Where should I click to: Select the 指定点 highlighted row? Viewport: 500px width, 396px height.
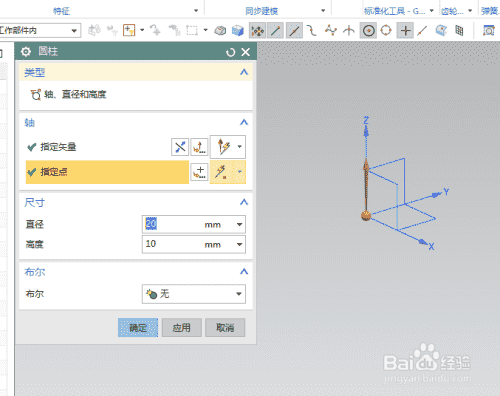[107, 172]
